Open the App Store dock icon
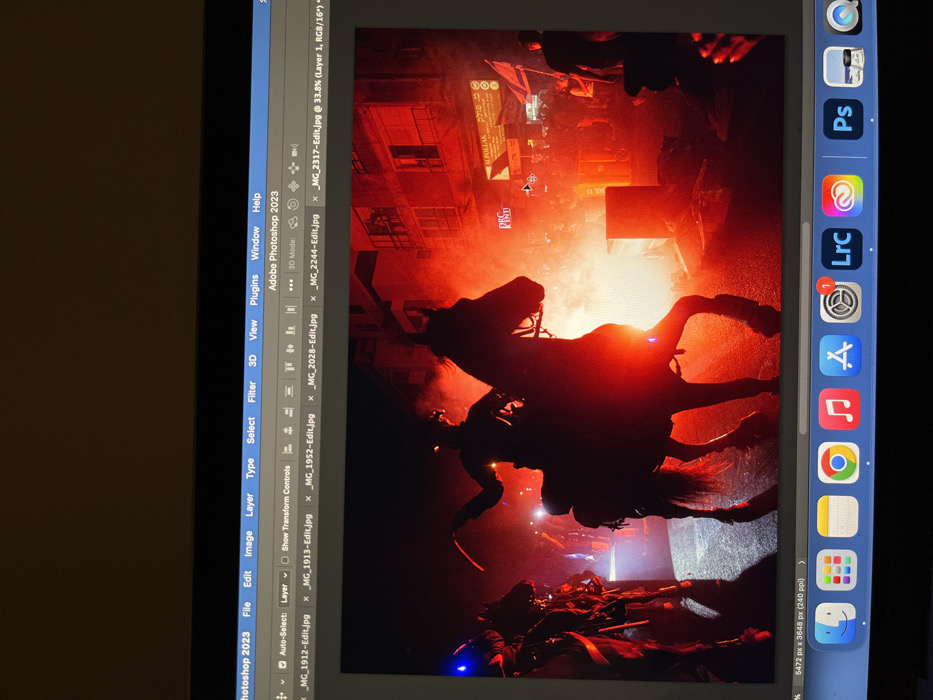The width and height of the screenshot is (933, 700). (840, 356)
